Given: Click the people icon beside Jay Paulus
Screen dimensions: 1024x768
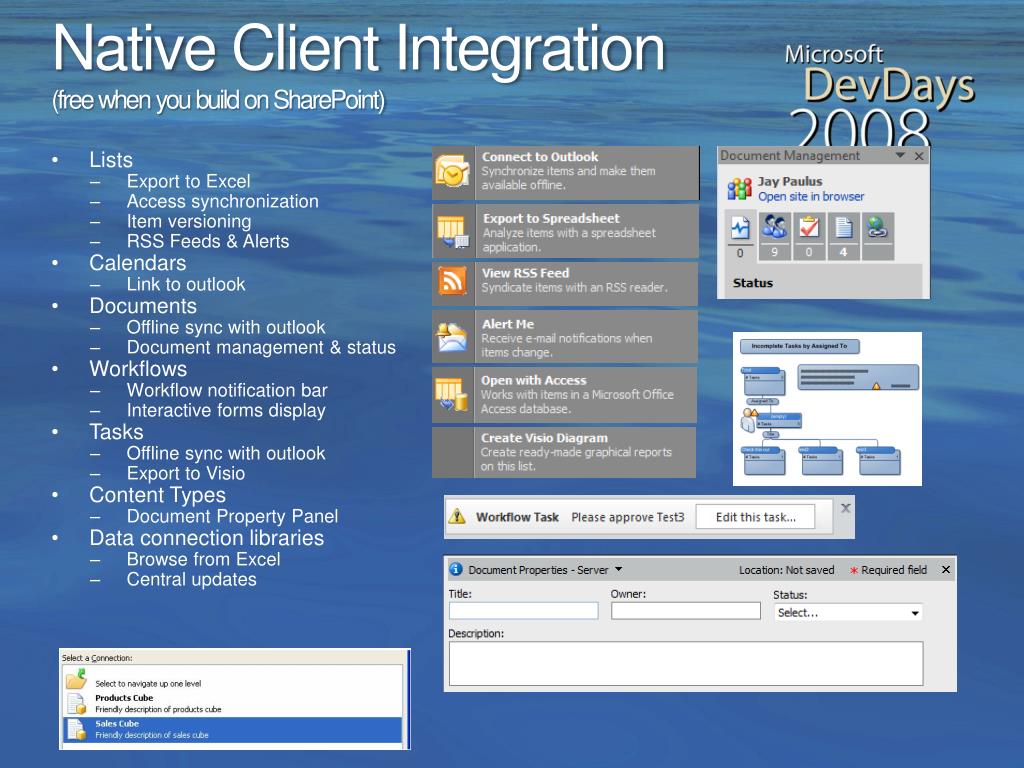Looking at the screenshot, I should [x=739, y=189].
